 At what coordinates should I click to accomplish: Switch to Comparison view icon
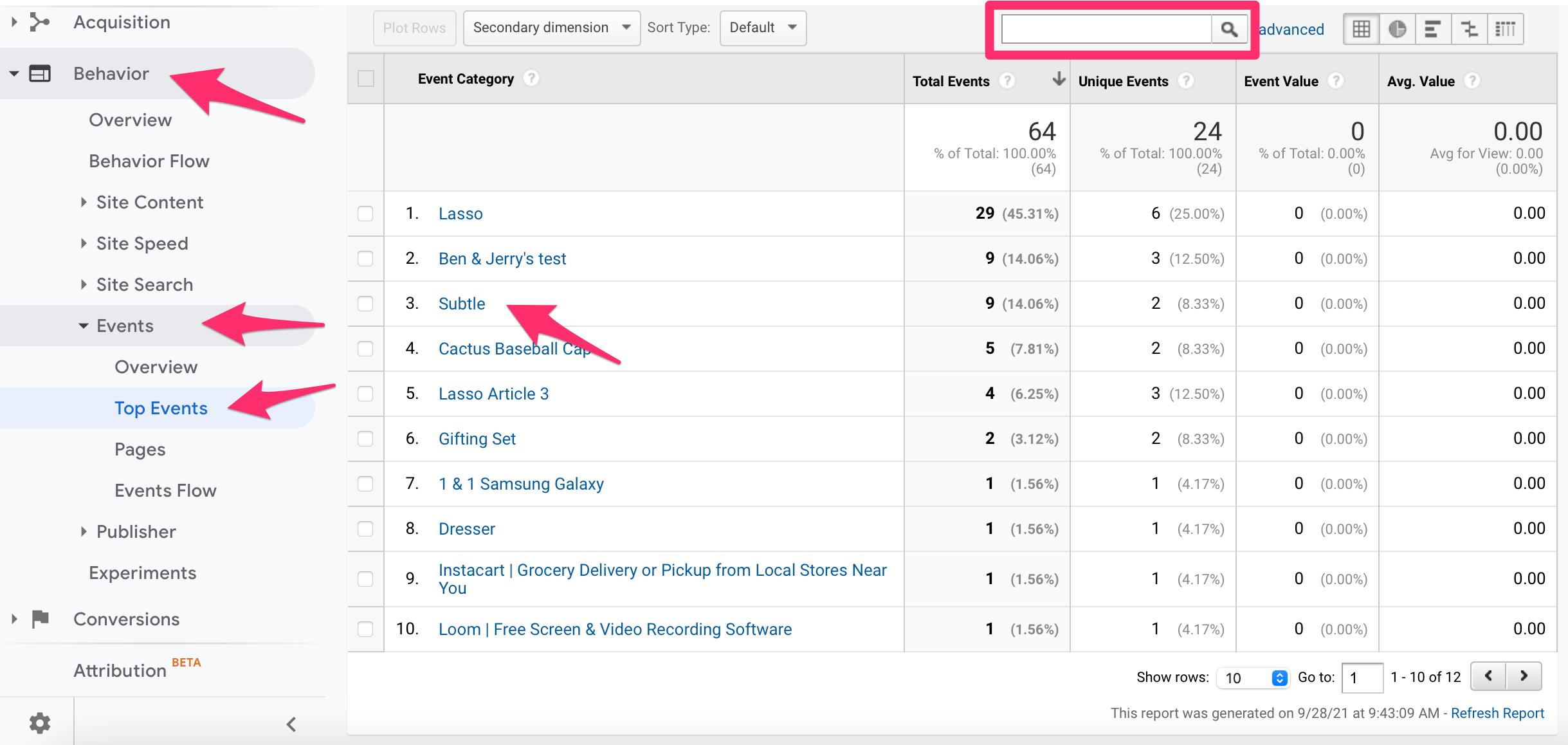point(1469,29)
